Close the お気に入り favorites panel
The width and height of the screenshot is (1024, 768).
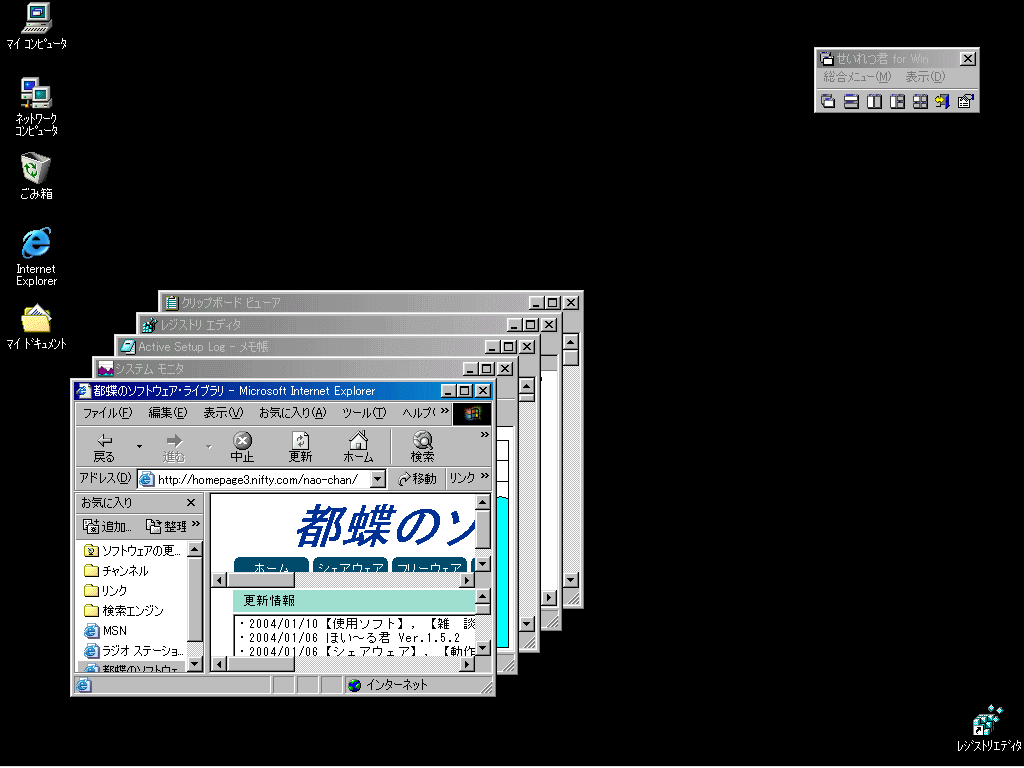tap(191, 503)
